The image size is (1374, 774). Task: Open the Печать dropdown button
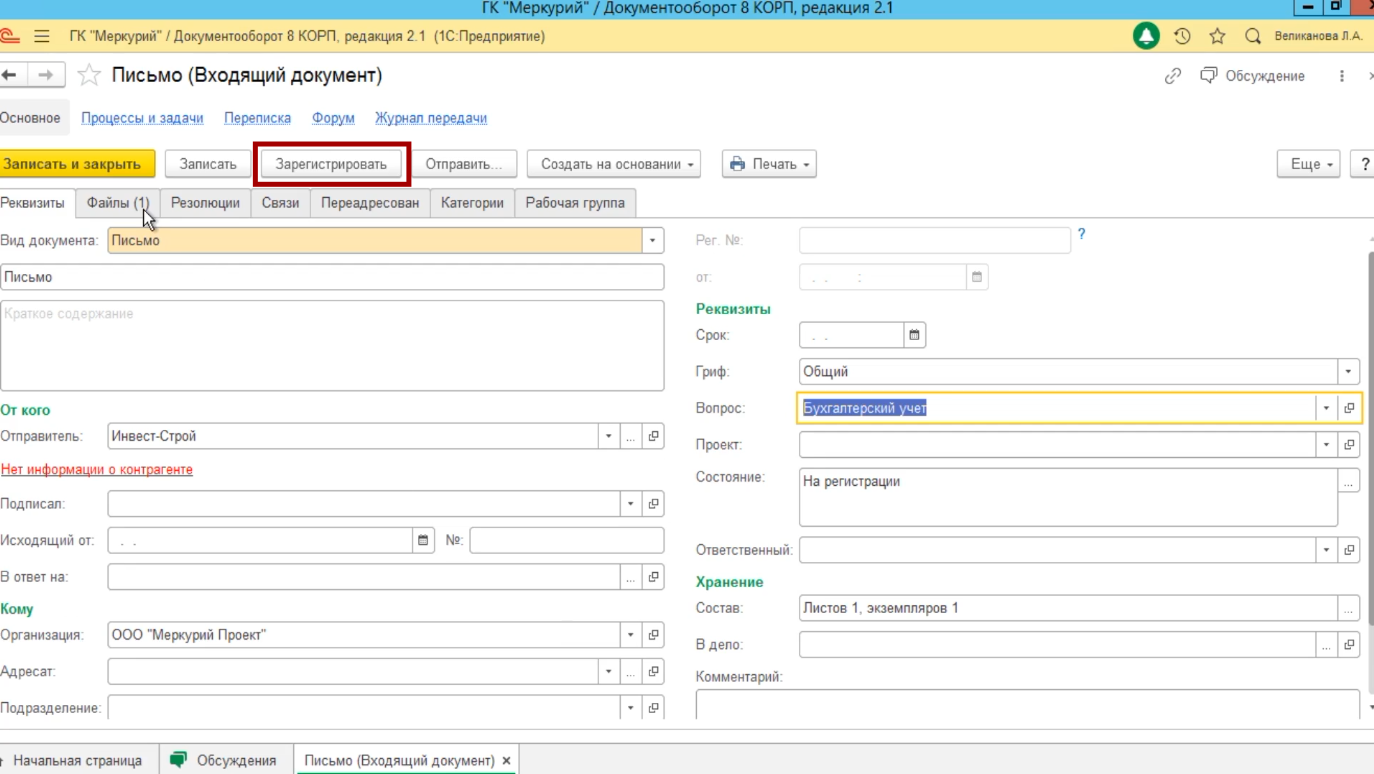click(769, 164)
